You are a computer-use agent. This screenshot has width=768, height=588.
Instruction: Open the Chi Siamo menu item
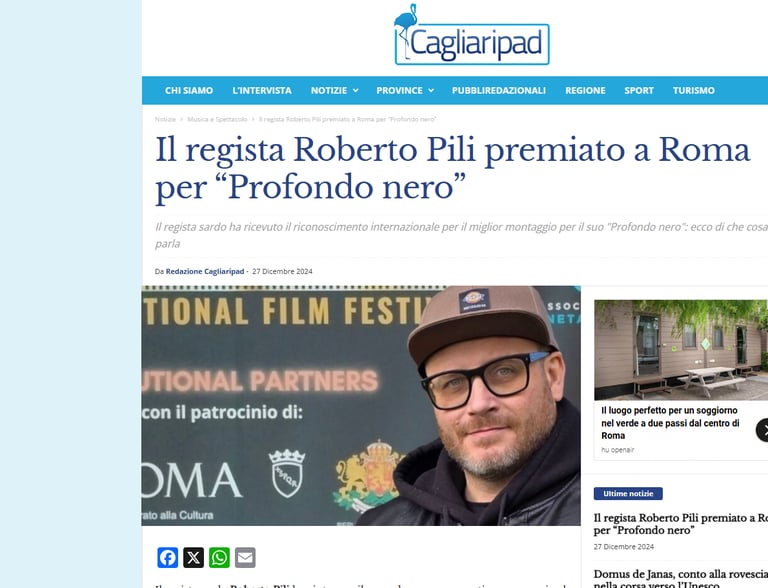[189, 91]
